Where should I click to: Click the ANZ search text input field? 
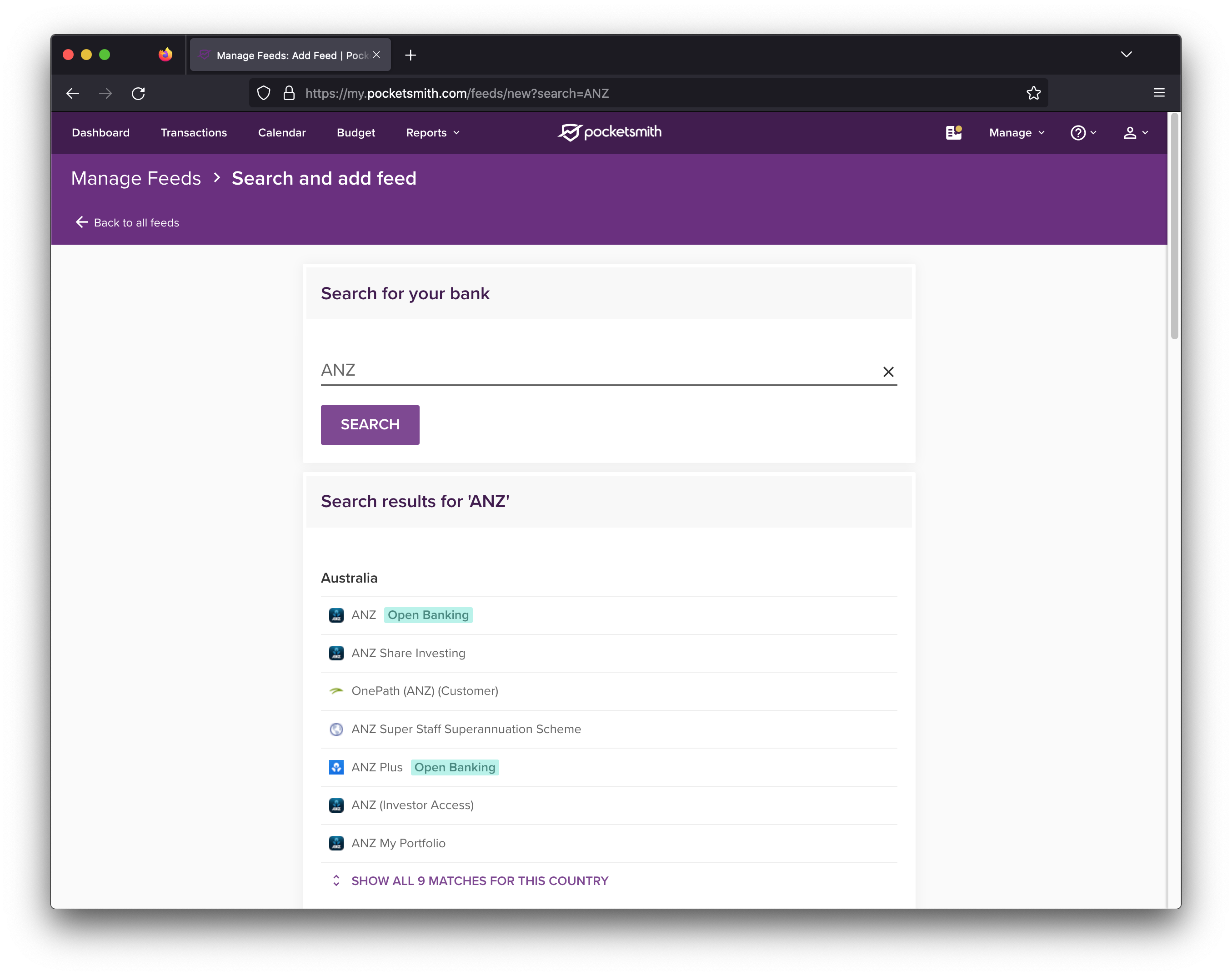coord(609,370)
